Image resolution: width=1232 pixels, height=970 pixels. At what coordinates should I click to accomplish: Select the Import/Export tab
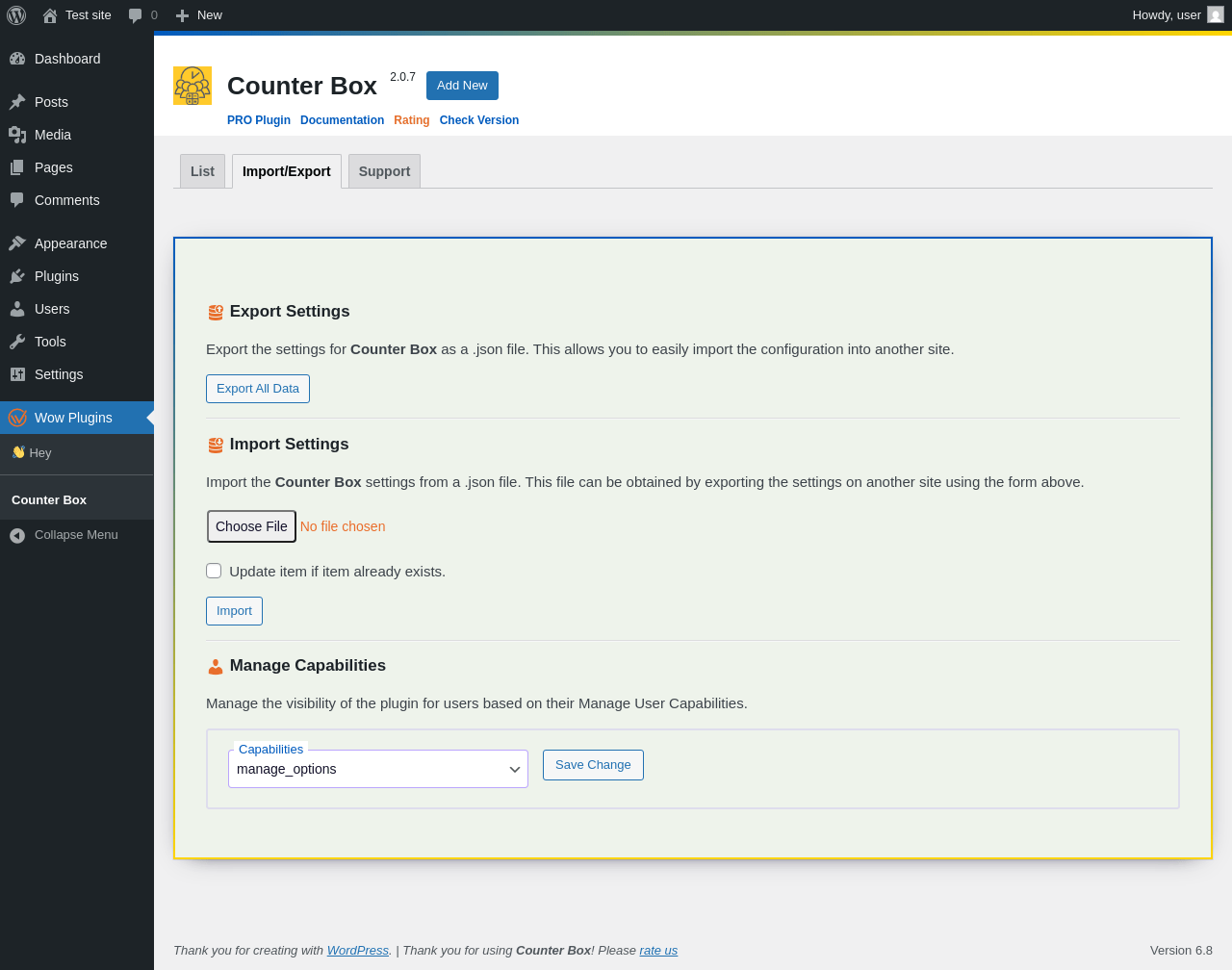(x=287, y=171)
